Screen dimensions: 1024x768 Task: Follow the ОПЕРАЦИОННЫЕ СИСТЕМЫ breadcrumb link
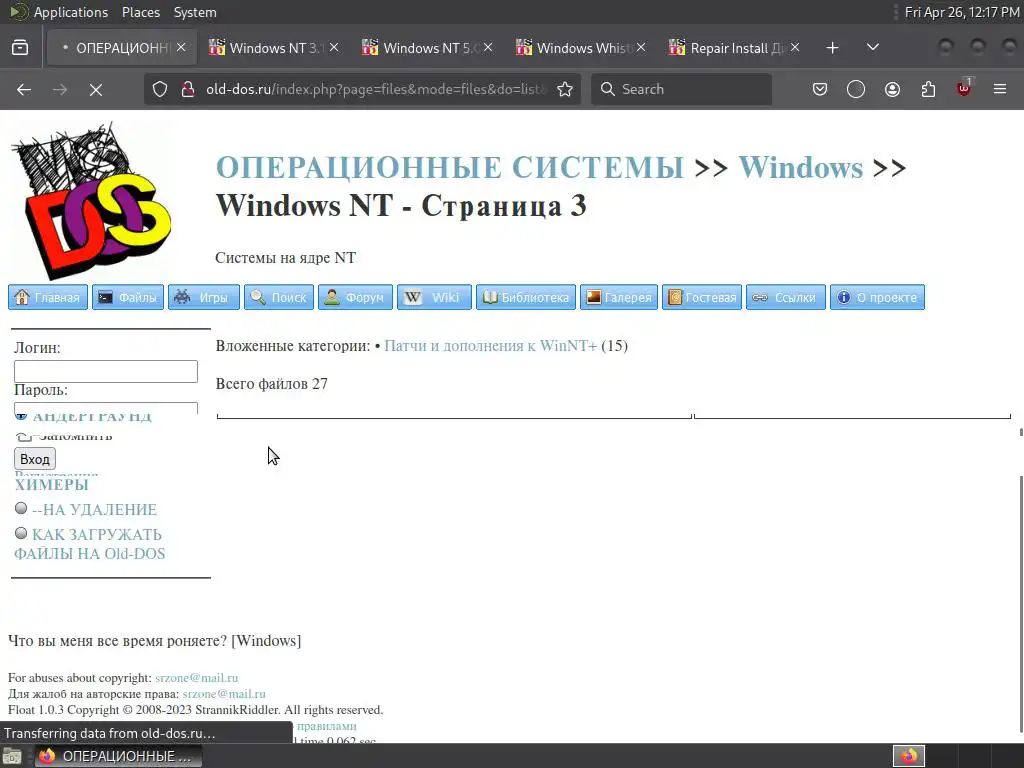tap(450, 168)
